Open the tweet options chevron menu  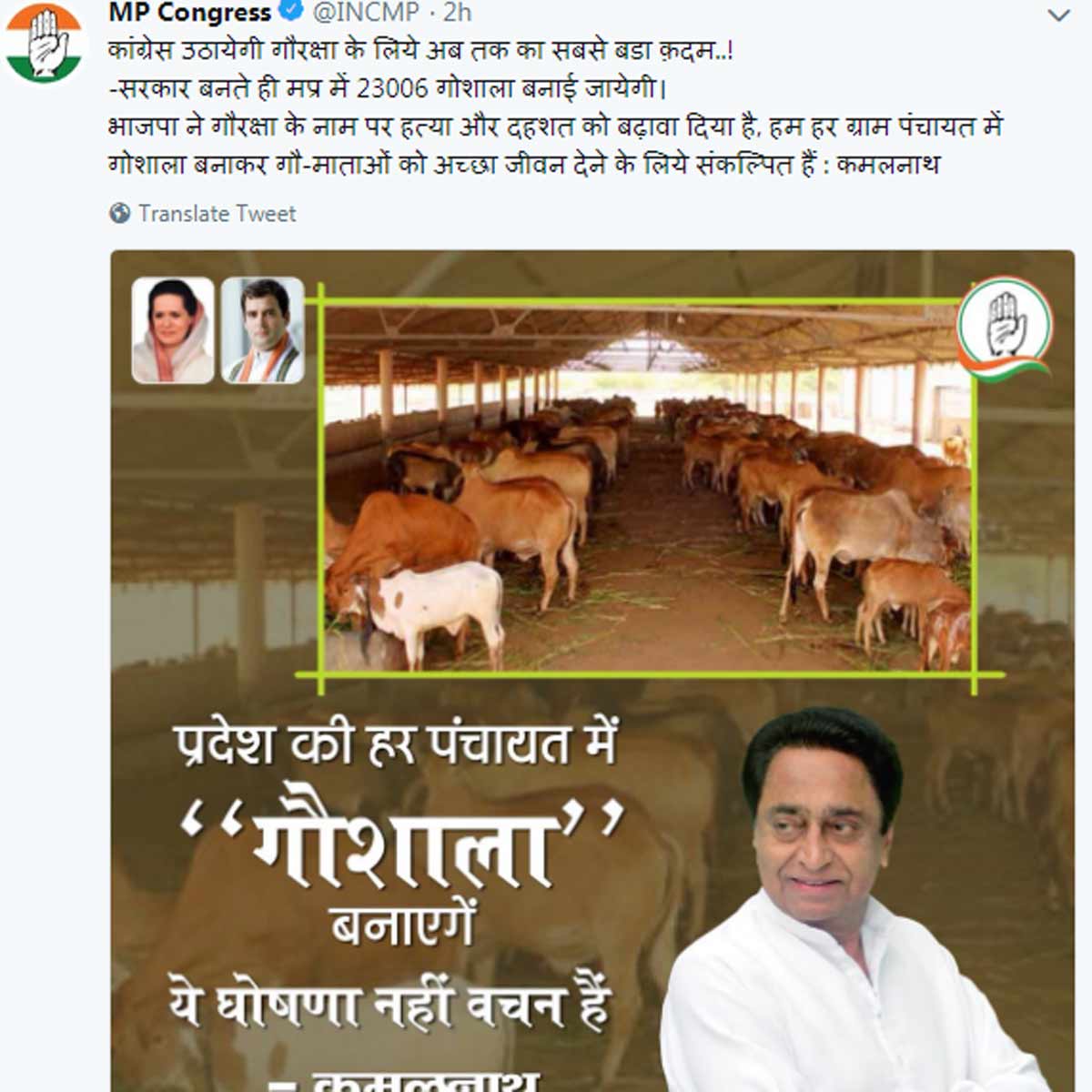(x=1058, y=15)
